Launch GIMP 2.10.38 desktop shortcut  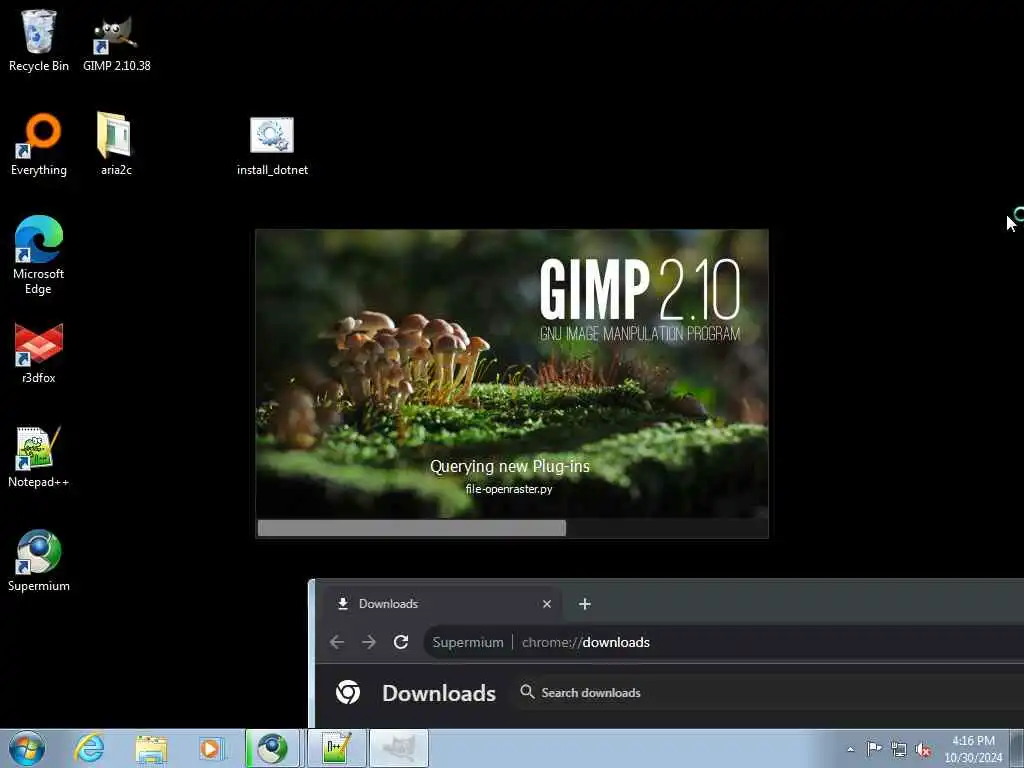[x=116, y=42]
